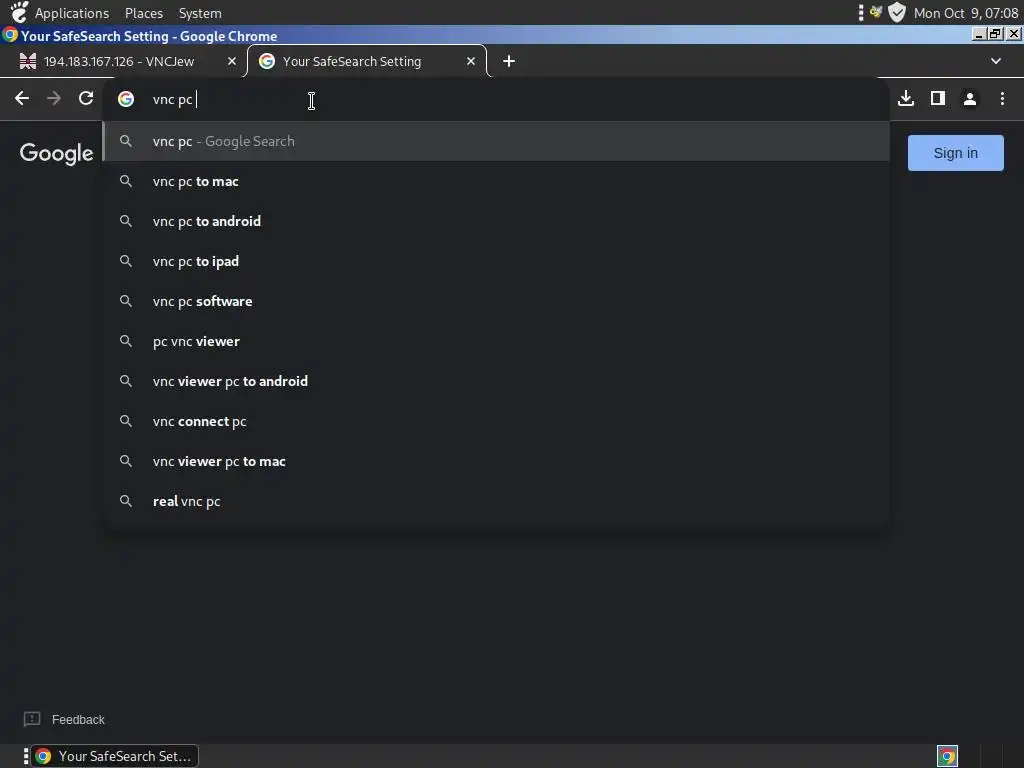Toggle the Chrome side panel icon

(938, 99)
